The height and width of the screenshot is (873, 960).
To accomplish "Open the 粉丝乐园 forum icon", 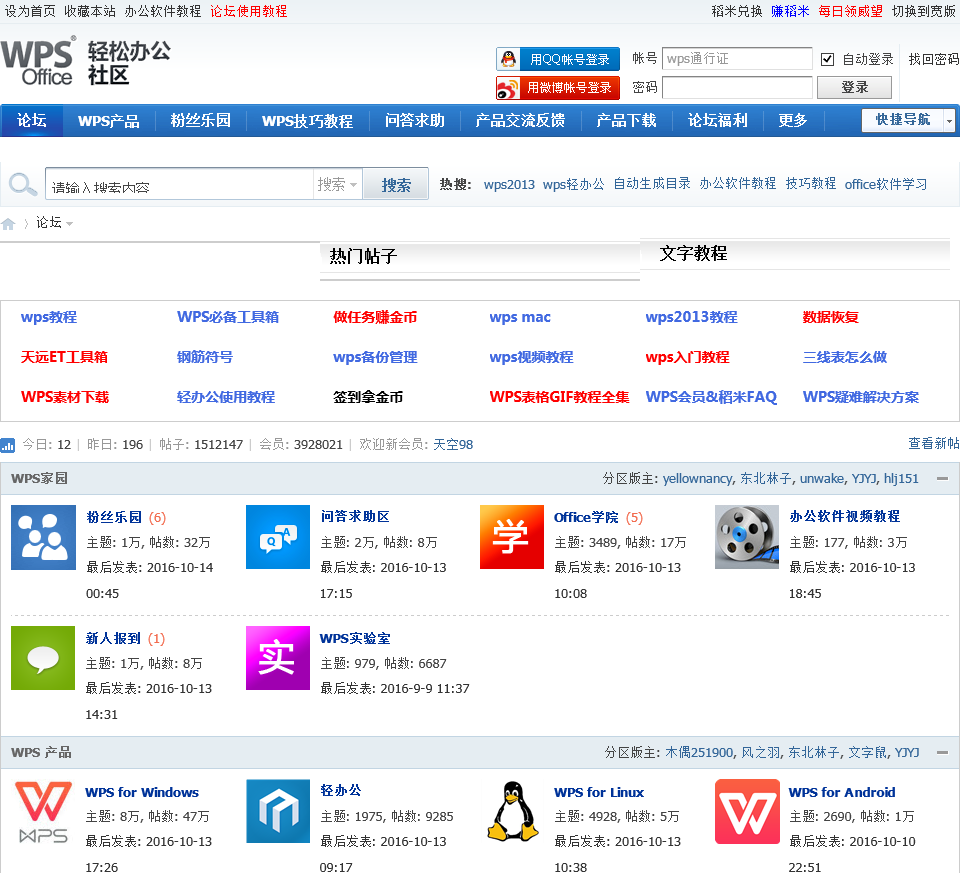I will coord(43,538).
